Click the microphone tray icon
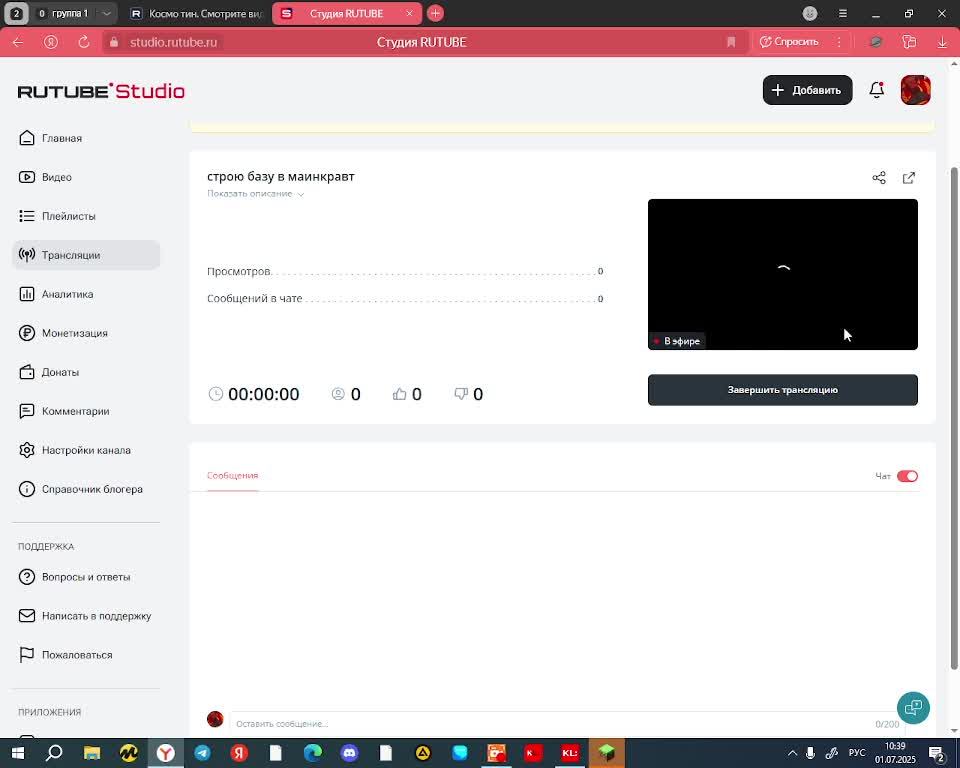The height and width of the screenshot is (768, 960). point(811,753)
